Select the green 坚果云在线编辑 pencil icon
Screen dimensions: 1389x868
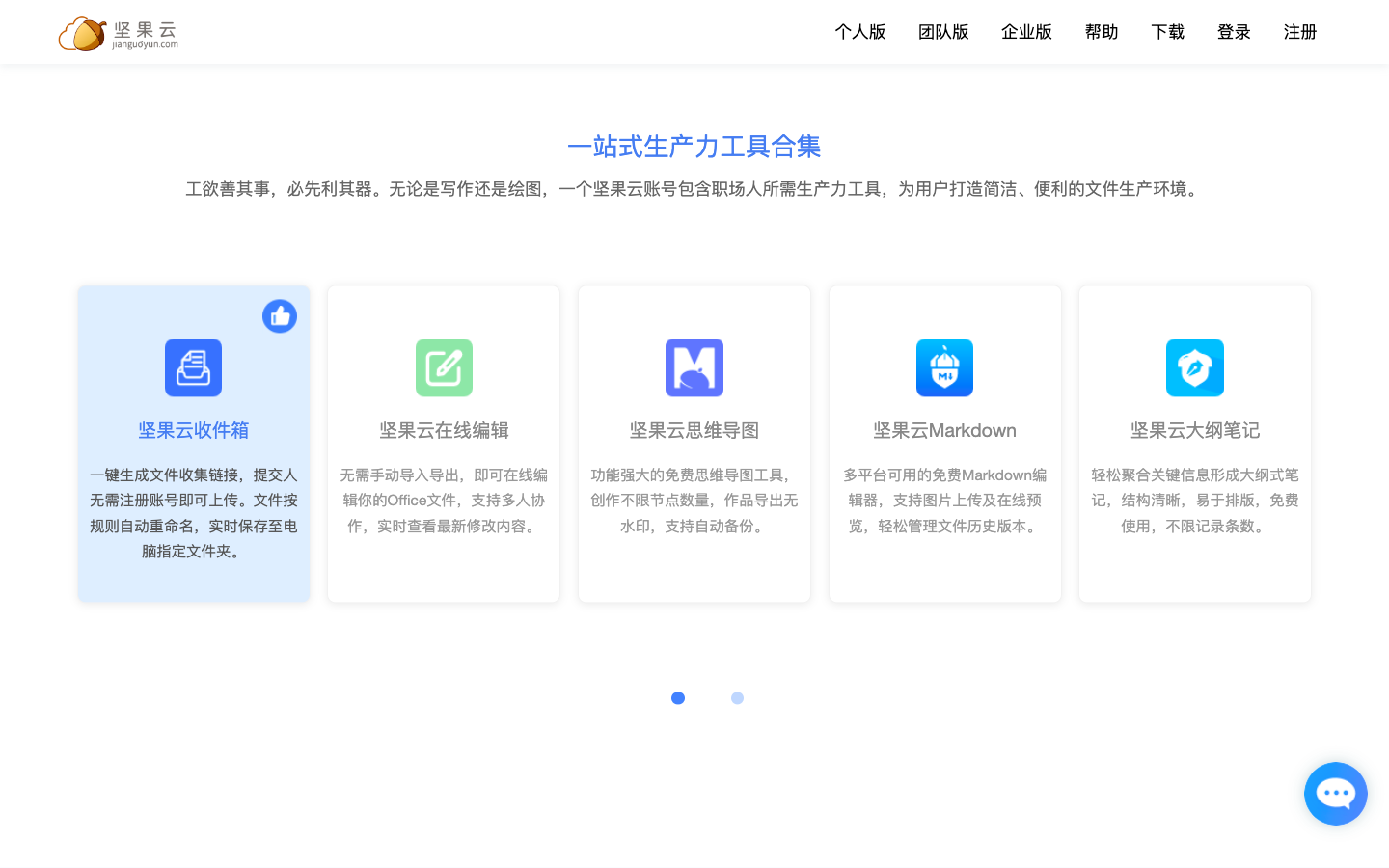[x=443, y=367]
